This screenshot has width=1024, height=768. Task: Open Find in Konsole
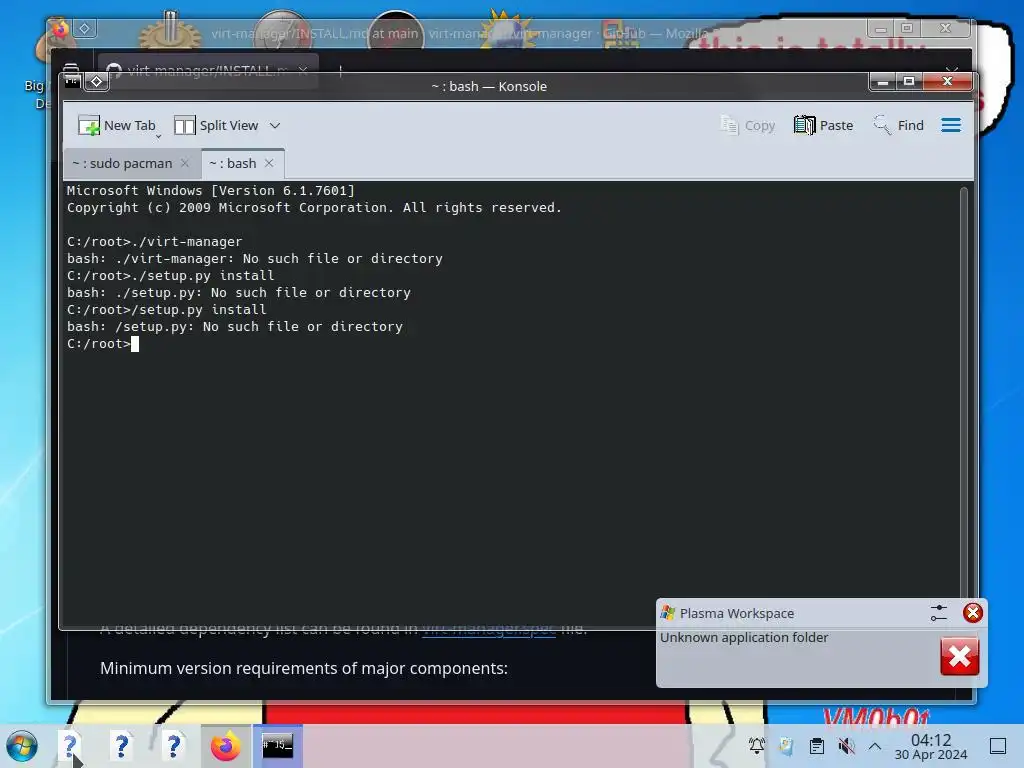pos(899,125)
